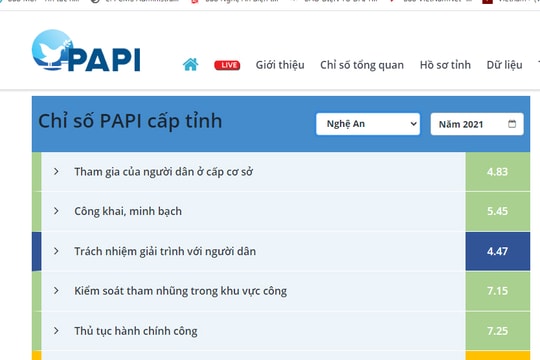Viewport: 540px width, 360px height.
Task: Expand Trách nhiệm giải trình chevron
Action: click(x=56, y=251)
